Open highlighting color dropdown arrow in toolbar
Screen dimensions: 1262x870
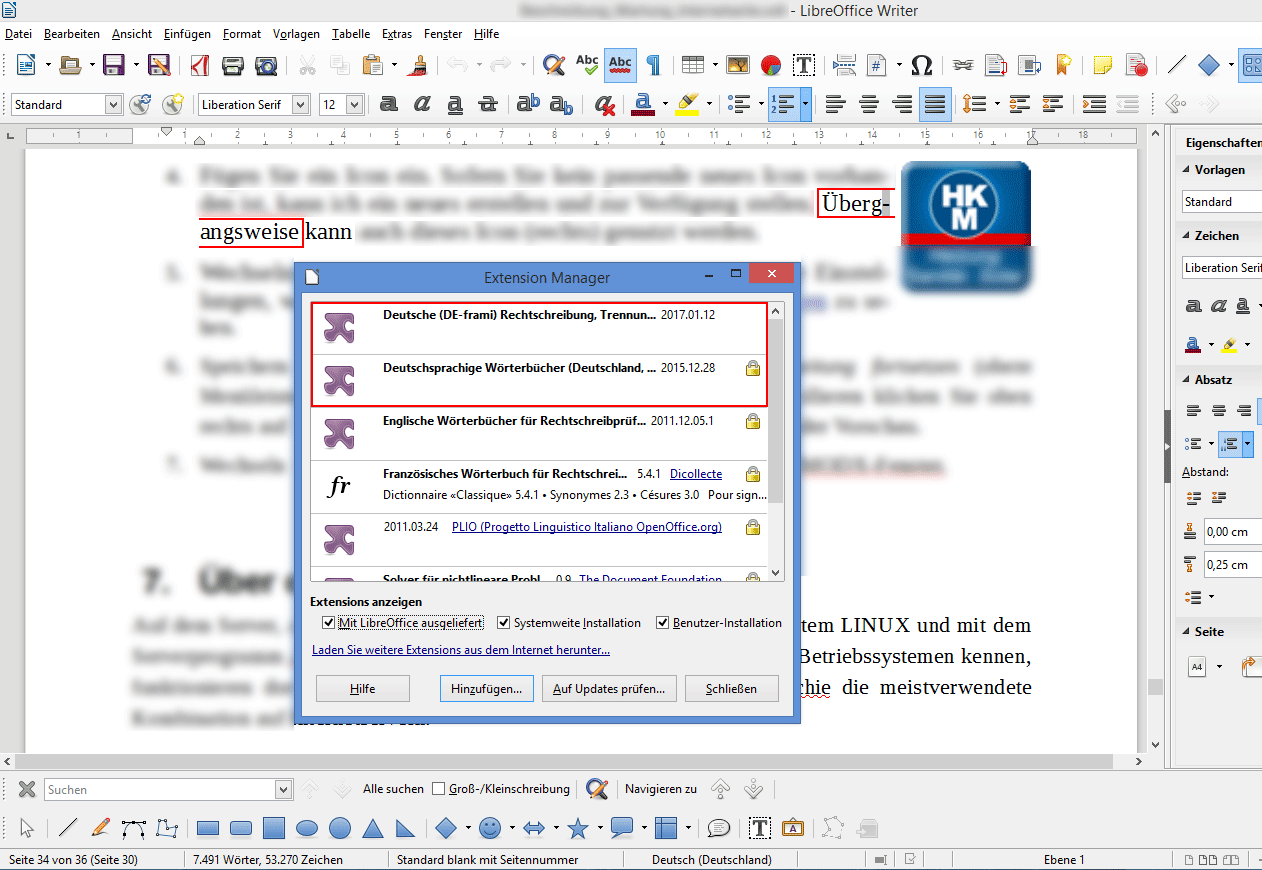709,104
